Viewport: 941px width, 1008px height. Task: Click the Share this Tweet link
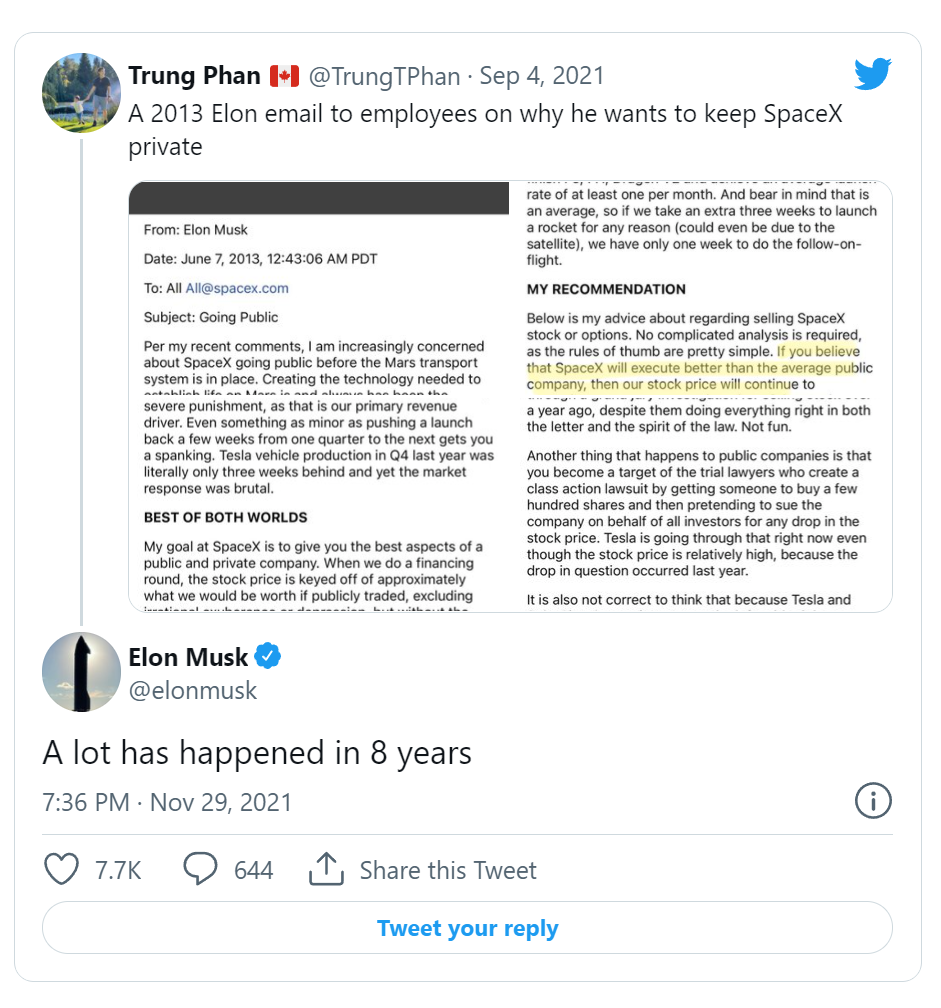point(448,870)
